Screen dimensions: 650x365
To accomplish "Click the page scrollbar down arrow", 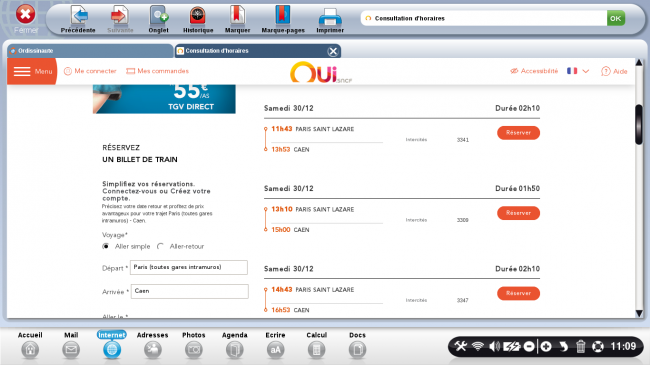I will 639,314.
